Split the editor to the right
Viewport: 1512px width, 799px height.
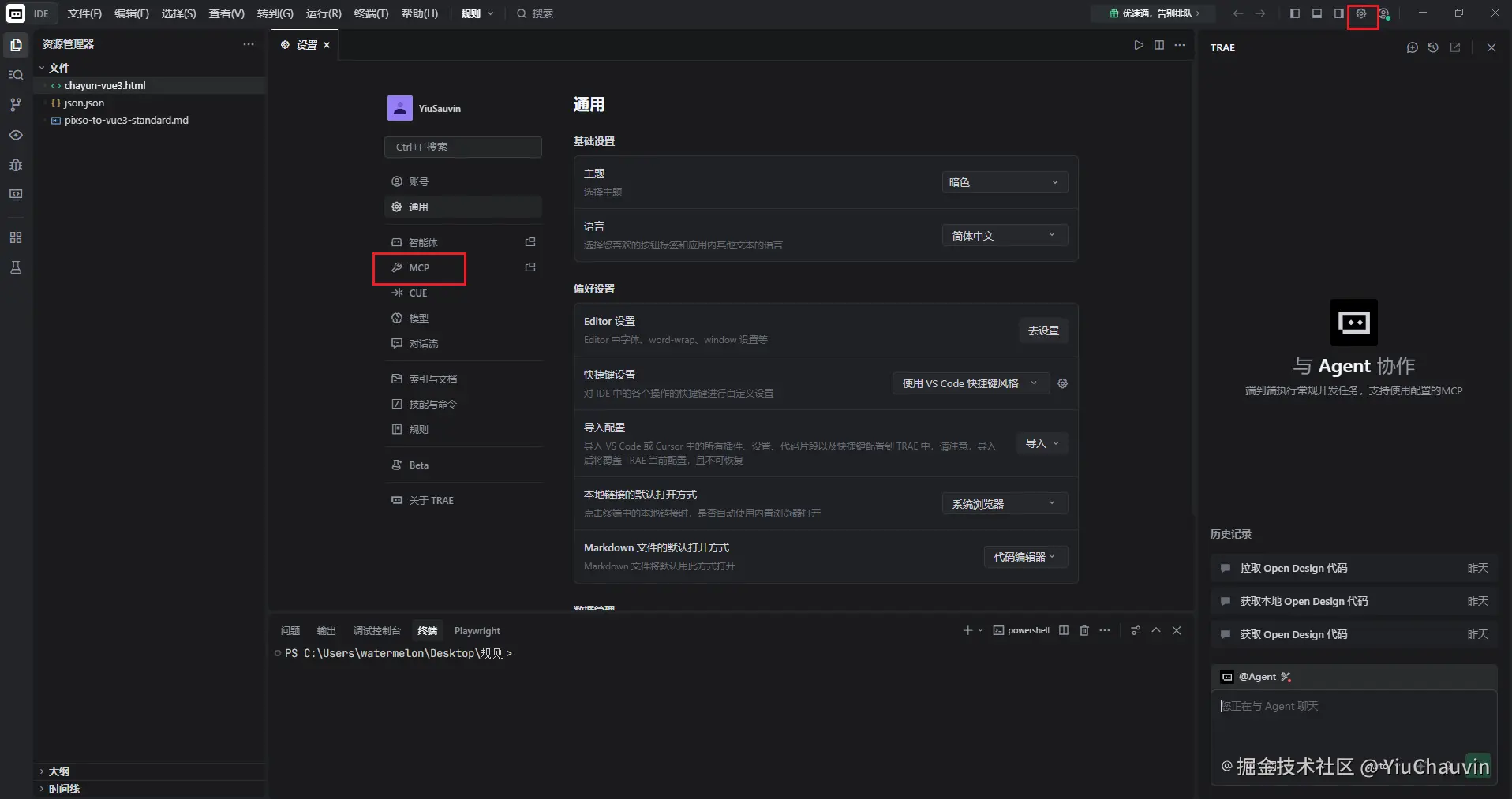coord(1159,45)
